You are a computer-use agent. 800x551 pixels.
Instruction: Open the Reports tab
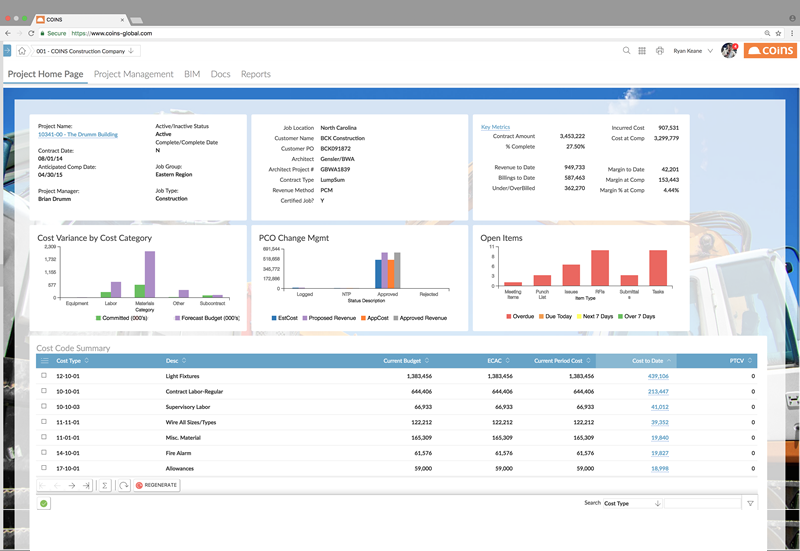[256, 74]
